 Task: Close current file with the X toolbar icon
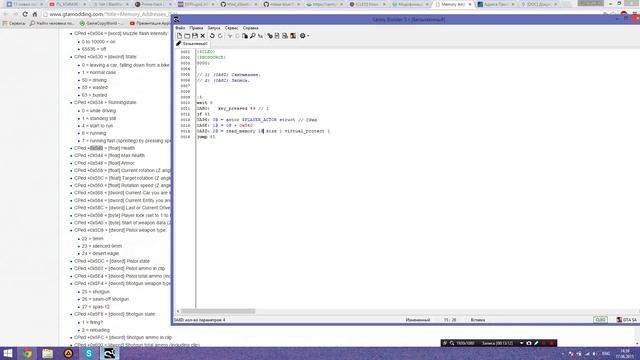(x=202, y=36)
